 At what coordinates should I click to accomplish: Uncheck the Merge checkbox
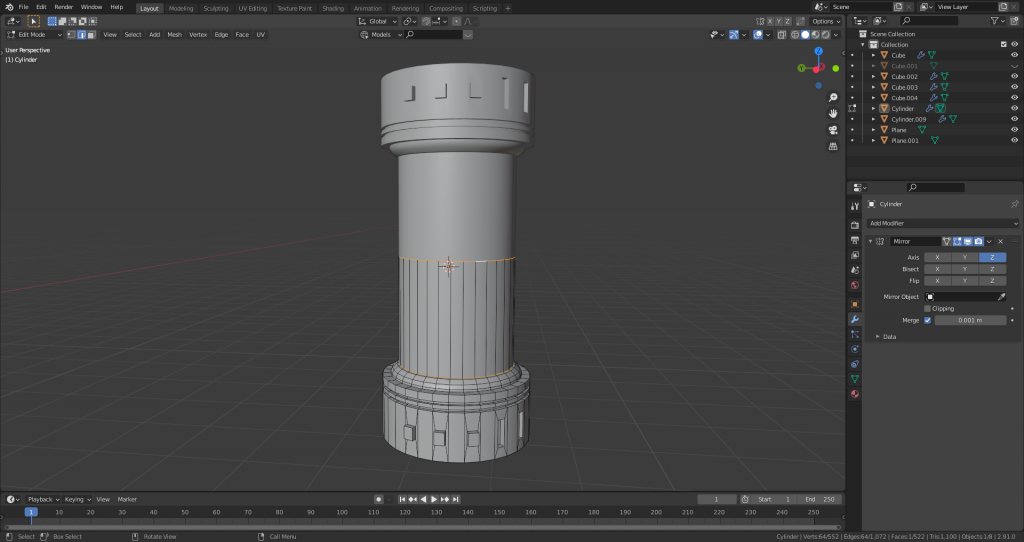click(x=927, y=320)
